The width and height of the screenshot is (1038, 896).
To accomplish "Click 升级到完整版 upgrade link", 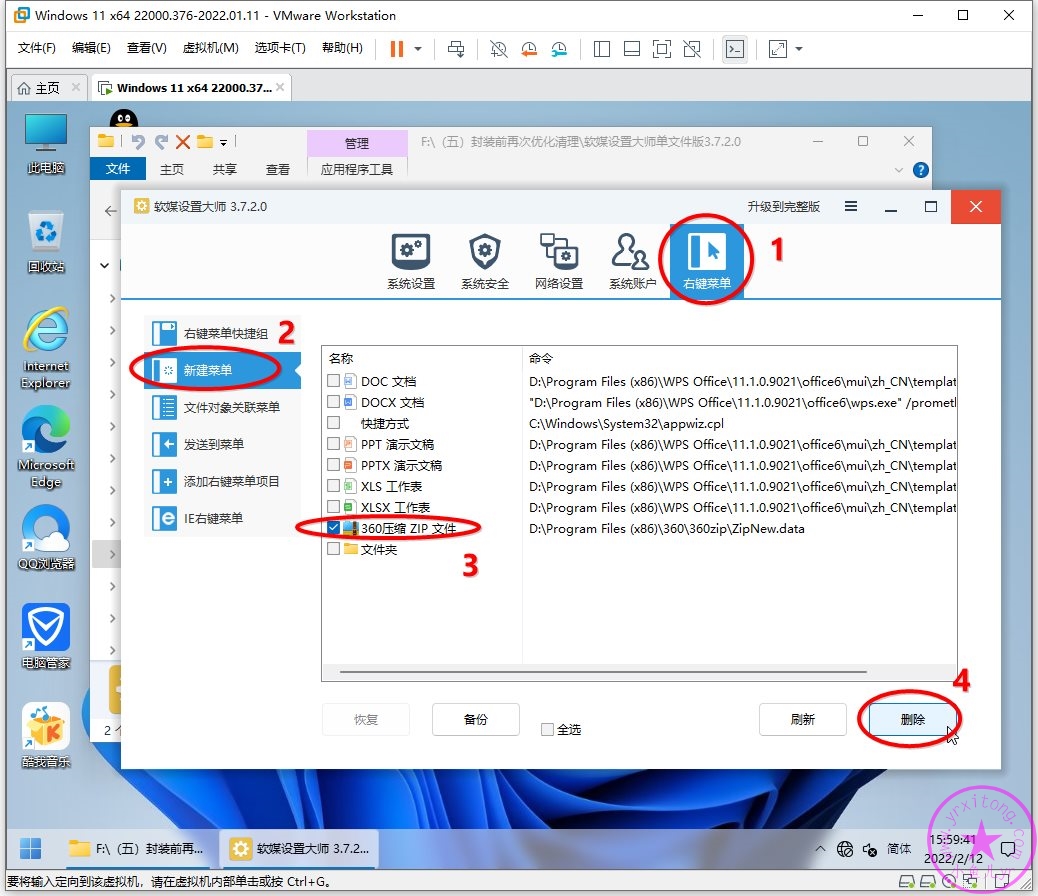I will coord(784,207).
